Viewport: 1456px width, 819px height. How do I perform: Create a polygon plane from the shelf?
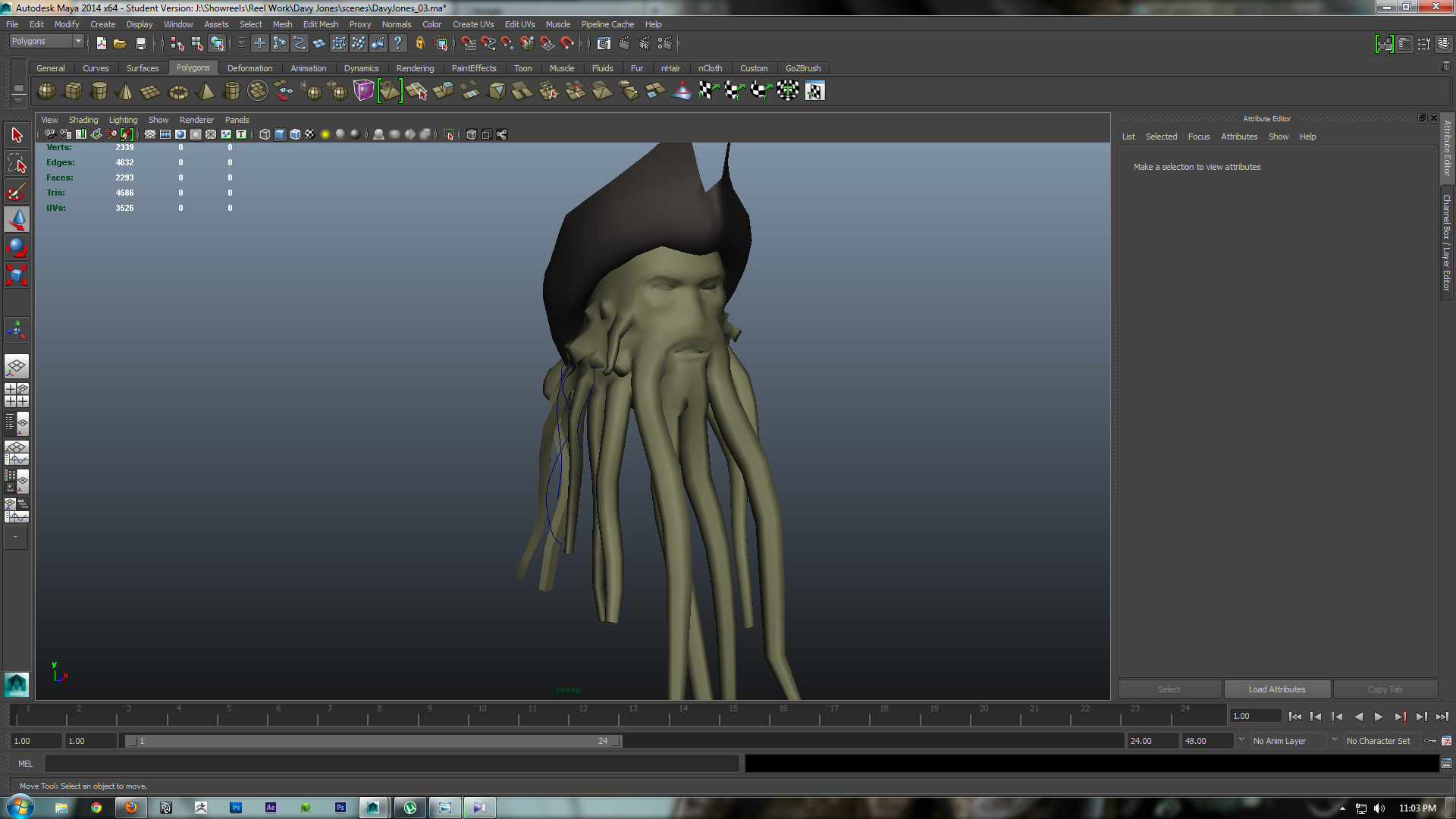tap(151, 91)
